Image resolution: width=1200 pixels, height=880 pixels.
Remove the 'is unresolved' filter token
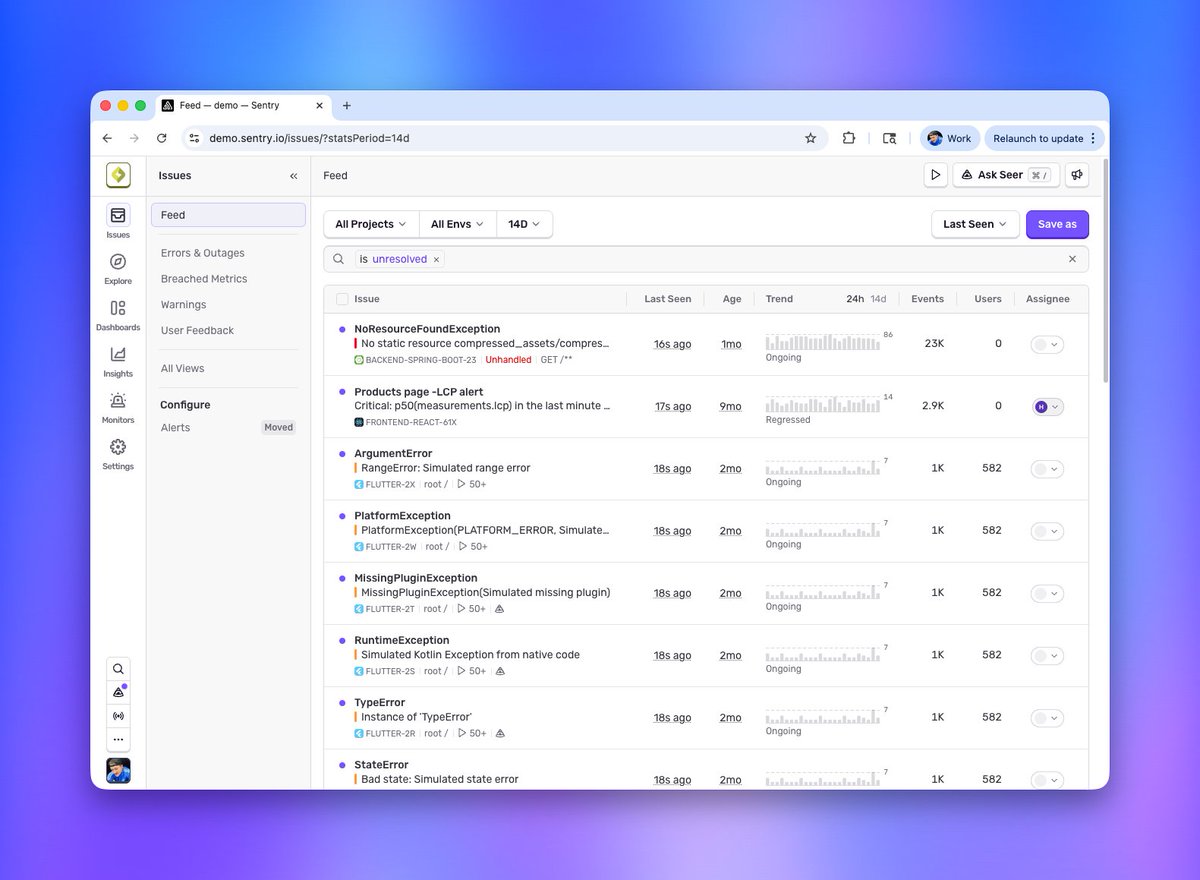coord(436,259)
